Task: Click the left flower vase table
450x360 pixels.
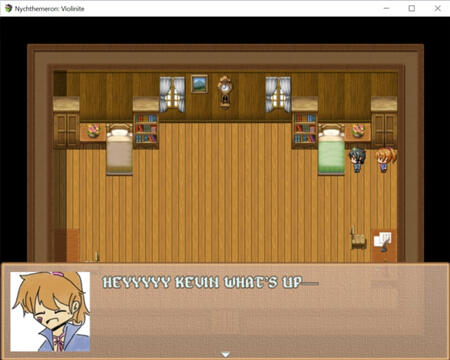Action: pos(93,132)
